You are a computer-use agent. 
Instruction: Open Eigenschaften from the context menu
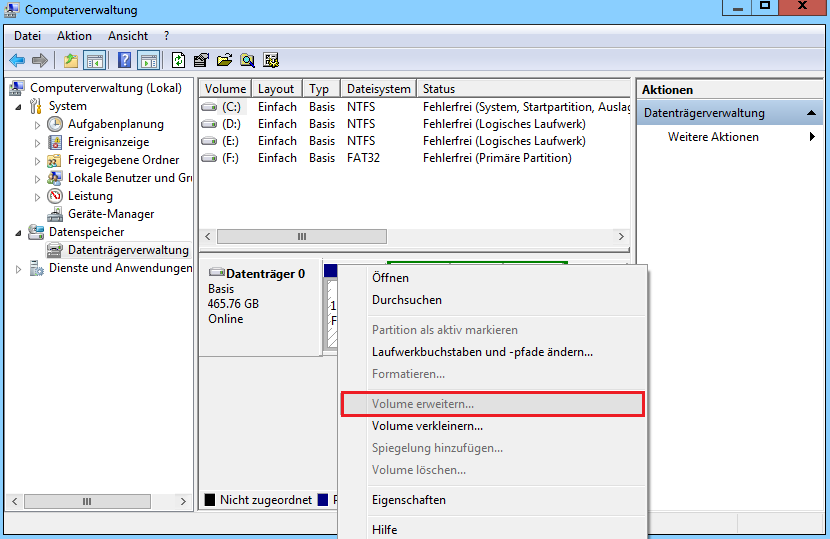[x=492, y=500]
